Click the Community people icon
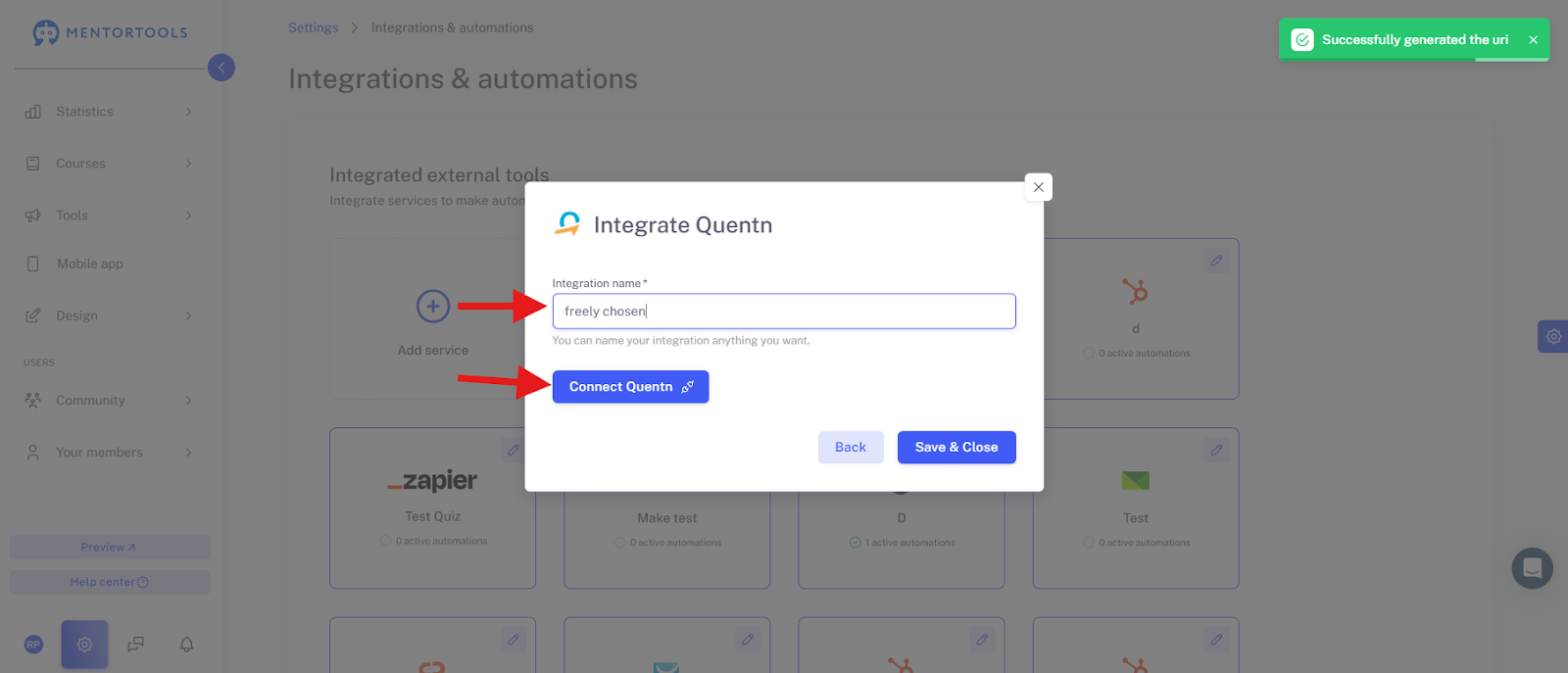 click(33, 401)
